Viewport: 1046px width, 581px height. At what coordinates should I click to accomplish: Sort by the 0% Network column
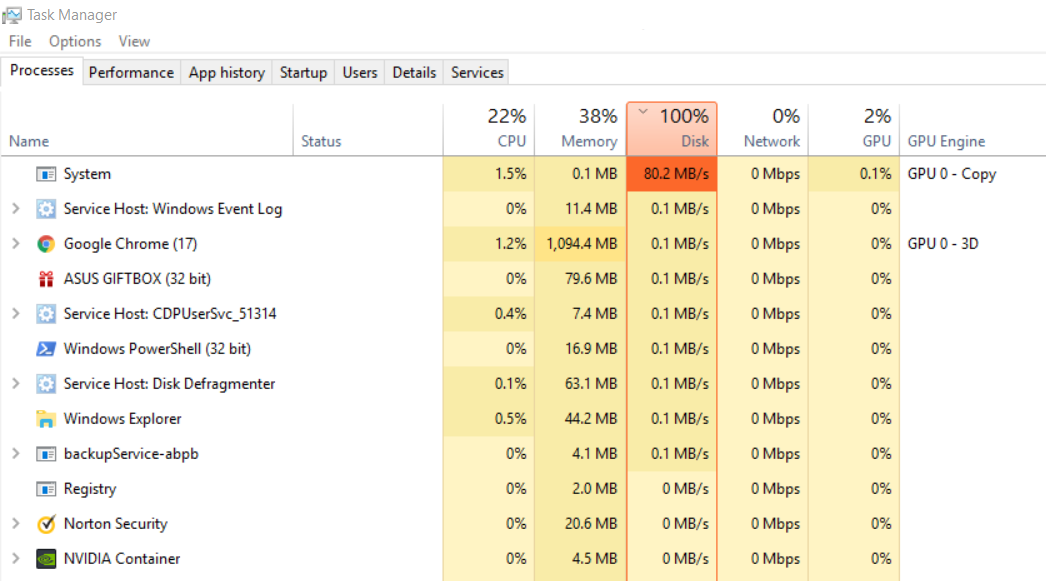pos(762,129)
